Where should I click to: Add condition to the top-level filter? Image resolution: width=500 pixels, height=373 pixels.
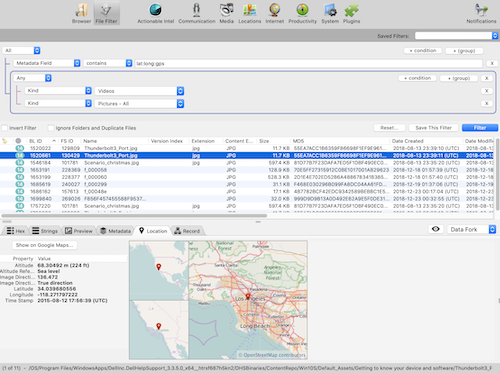[x=423, y=51]
